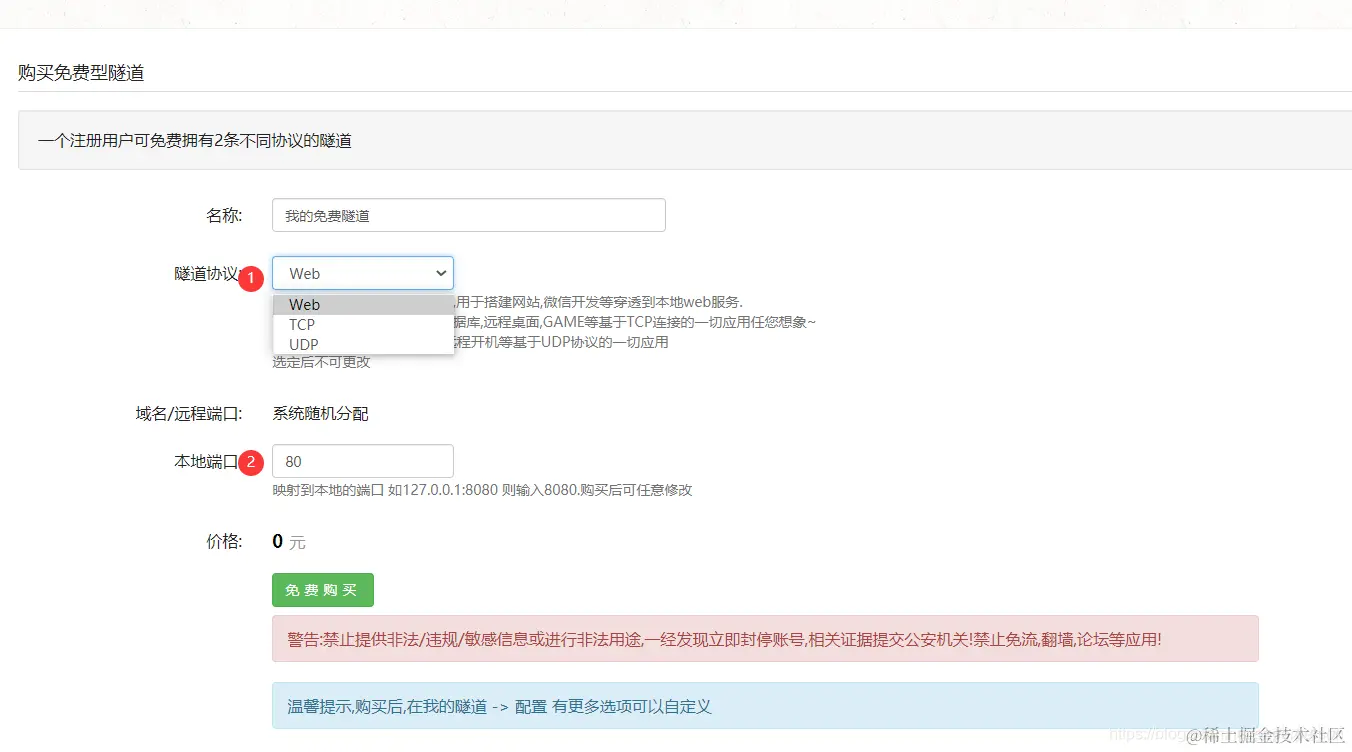Image resolution: width=1352 pixels, height=752 pixels.
Task: Select the Web option in protocol list
Action: 363,304
